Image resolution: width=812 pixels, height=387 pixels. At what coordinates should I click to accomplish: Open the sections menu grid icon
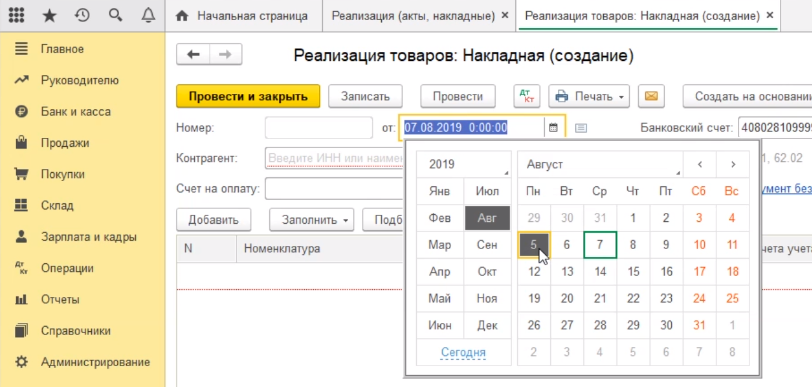[17, 16]
